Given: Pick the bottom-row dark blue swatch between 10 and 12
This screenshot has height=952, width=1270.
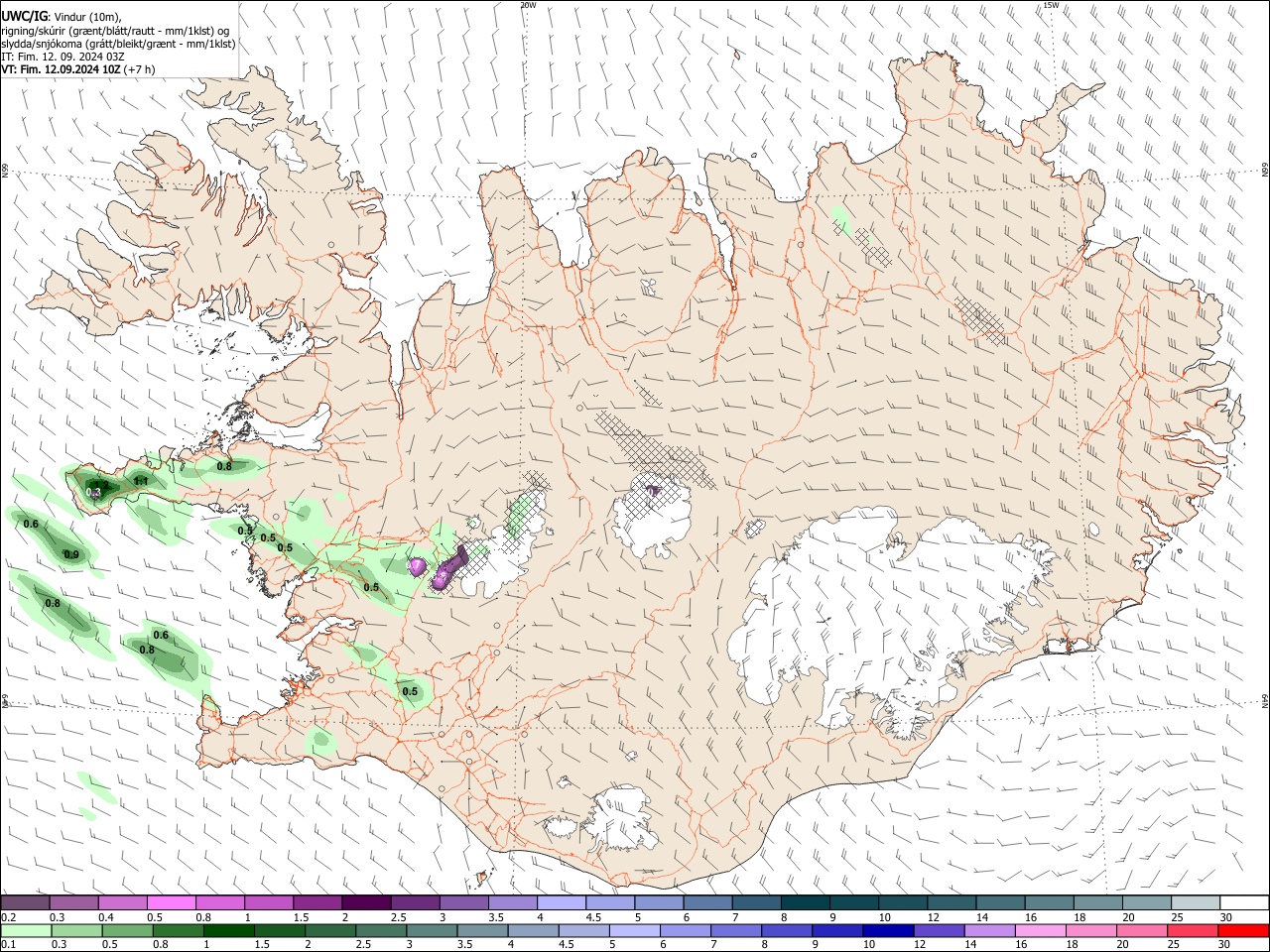Looking at the screenshot, I should [886, 930].
